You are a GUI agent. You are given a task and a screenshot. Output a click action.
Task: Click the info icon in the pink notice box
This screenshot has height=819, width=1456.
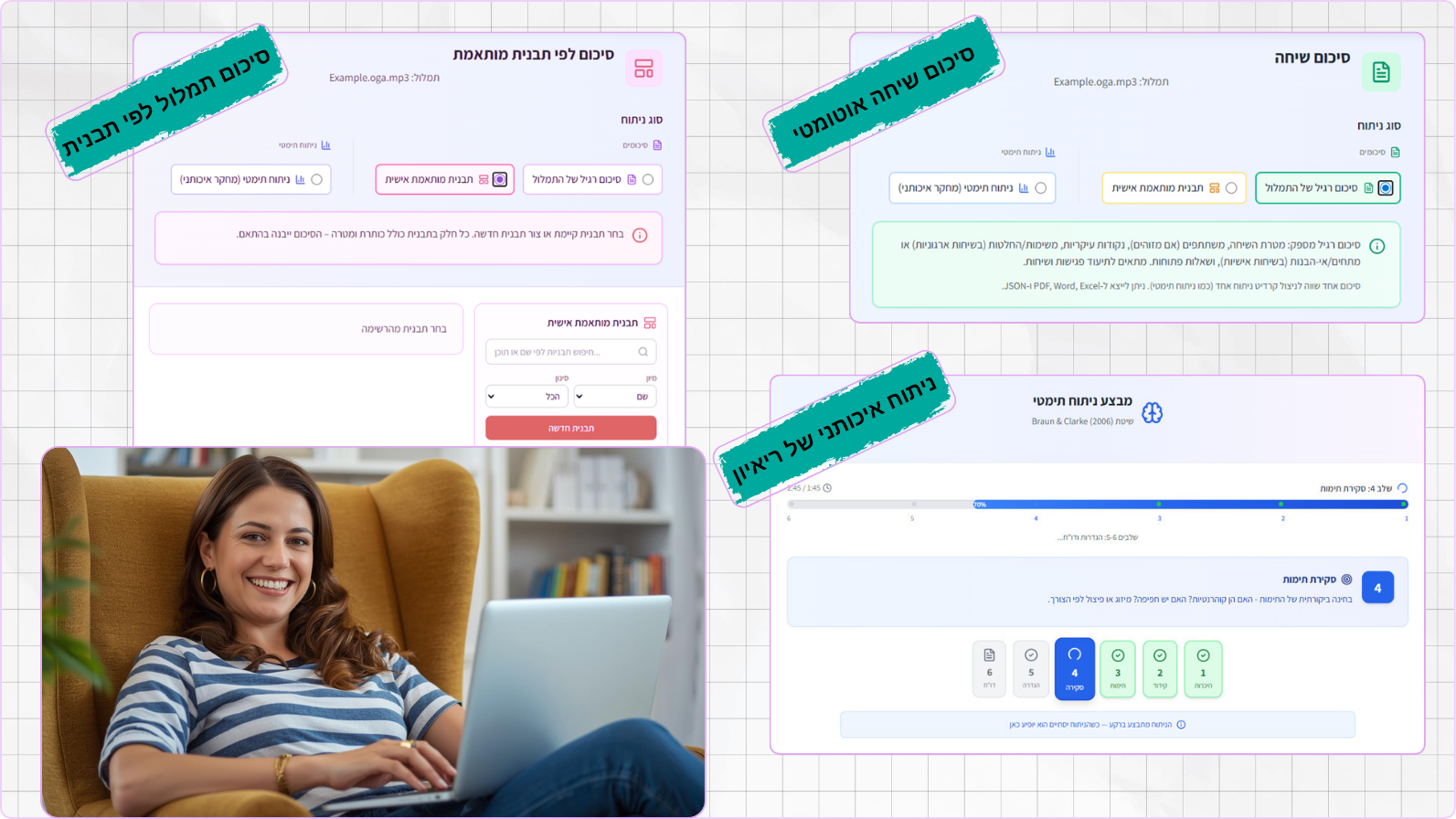(640, 236)
